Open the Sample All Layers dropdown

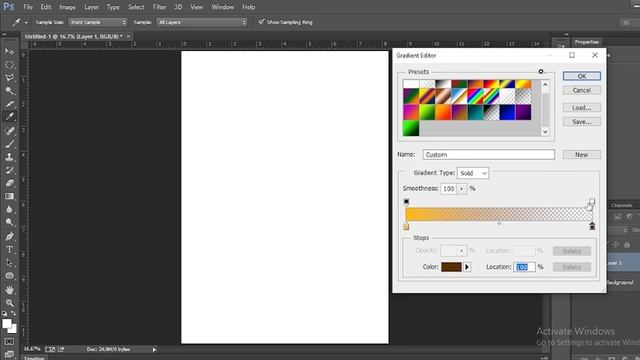click(202, 22)
